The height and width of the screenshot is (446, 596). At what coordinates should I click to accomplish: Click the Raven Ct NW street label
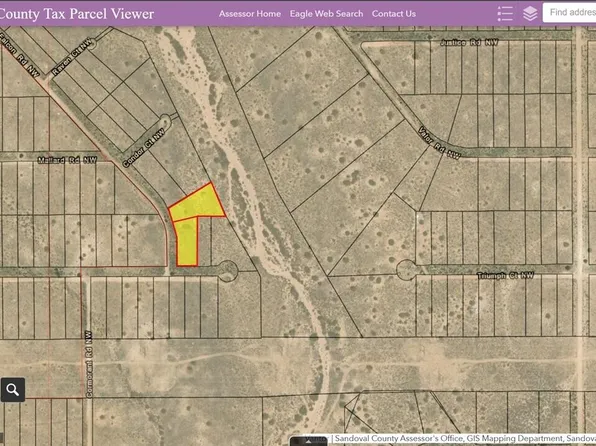72,56
